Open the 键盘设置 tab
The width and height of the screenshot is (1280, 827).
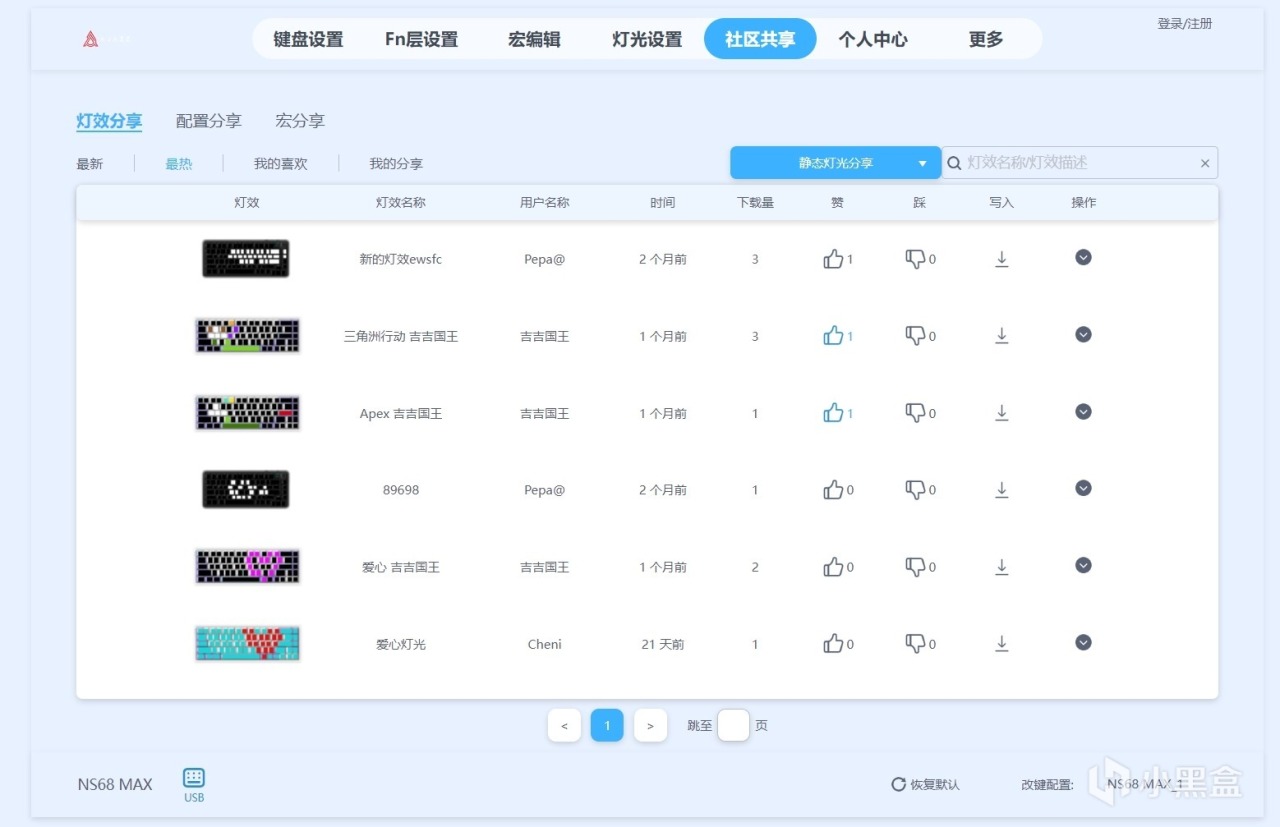(308, 40)
